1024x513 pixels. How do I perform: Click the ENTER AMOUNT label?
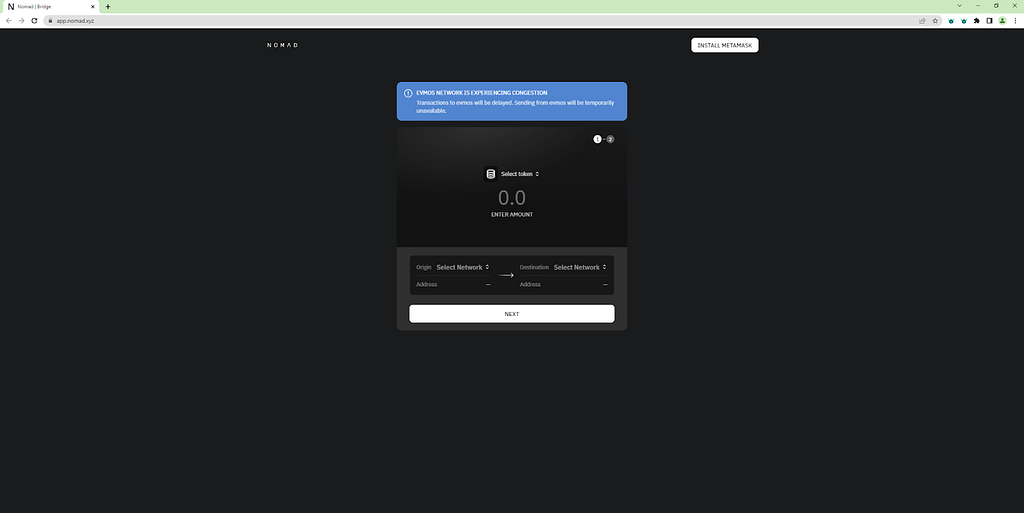coord(511,215)
